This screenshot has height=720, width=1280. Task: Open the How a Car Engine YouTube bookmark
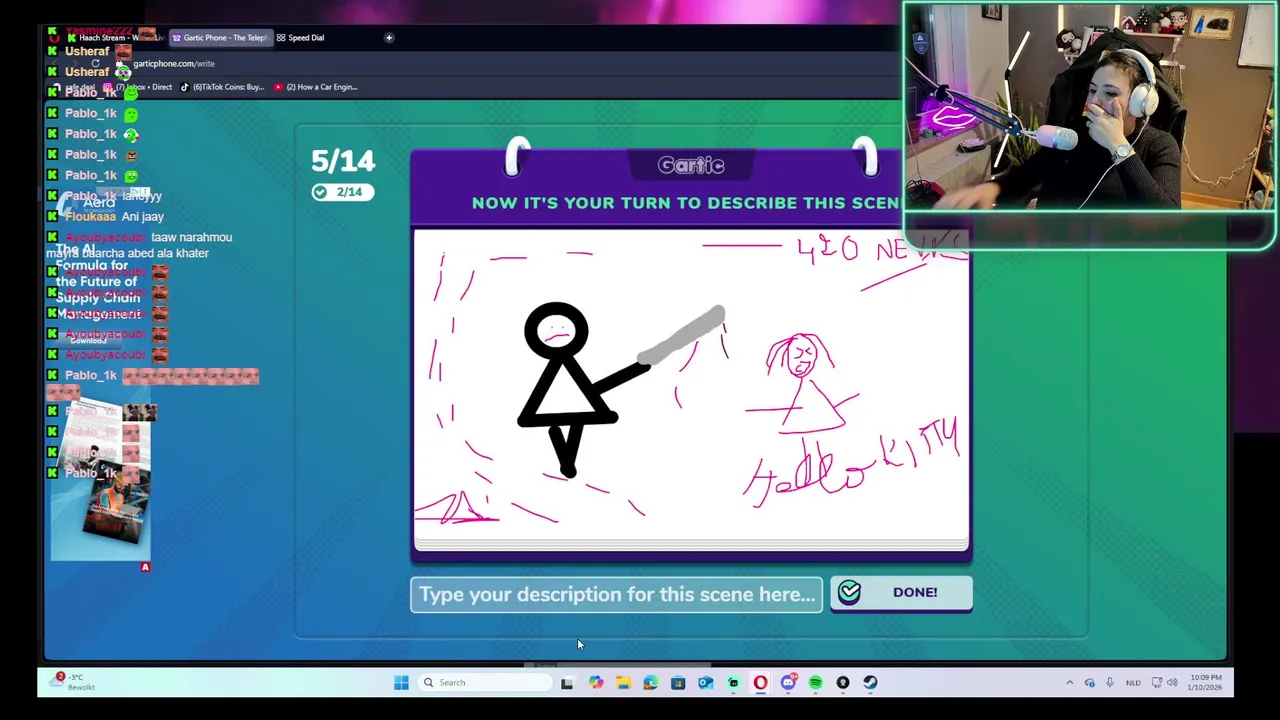(316, 87)
